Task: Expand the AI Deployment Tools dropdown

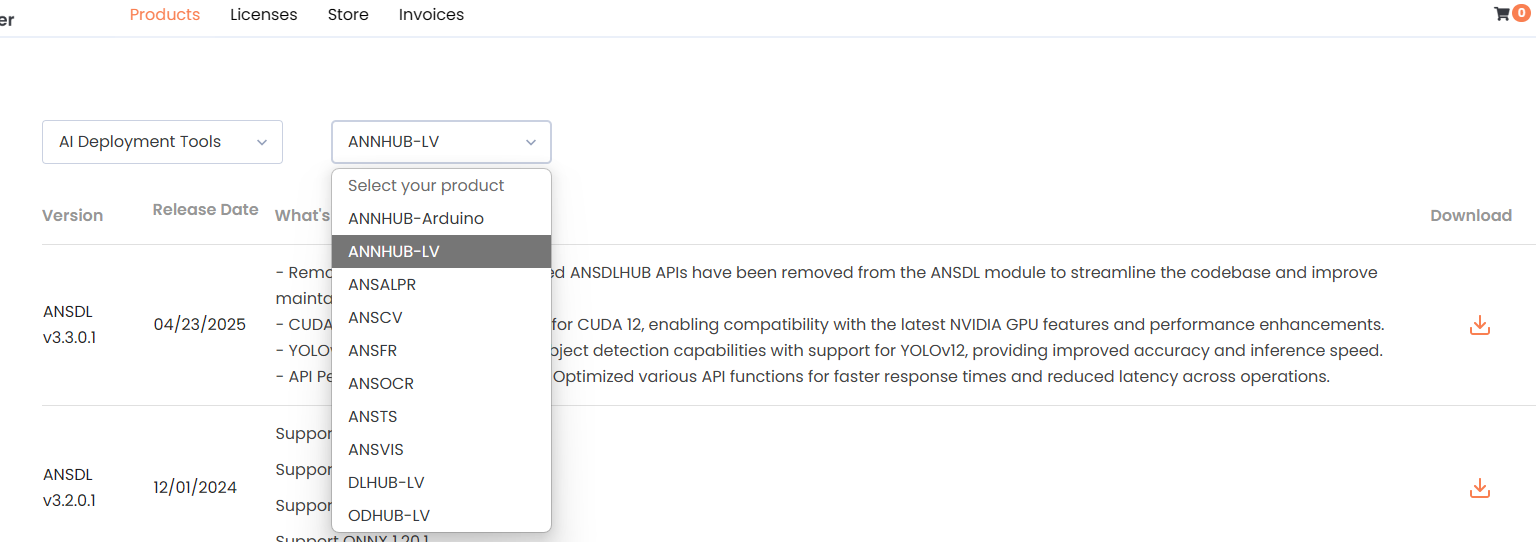Action: [x=162, y=142]
